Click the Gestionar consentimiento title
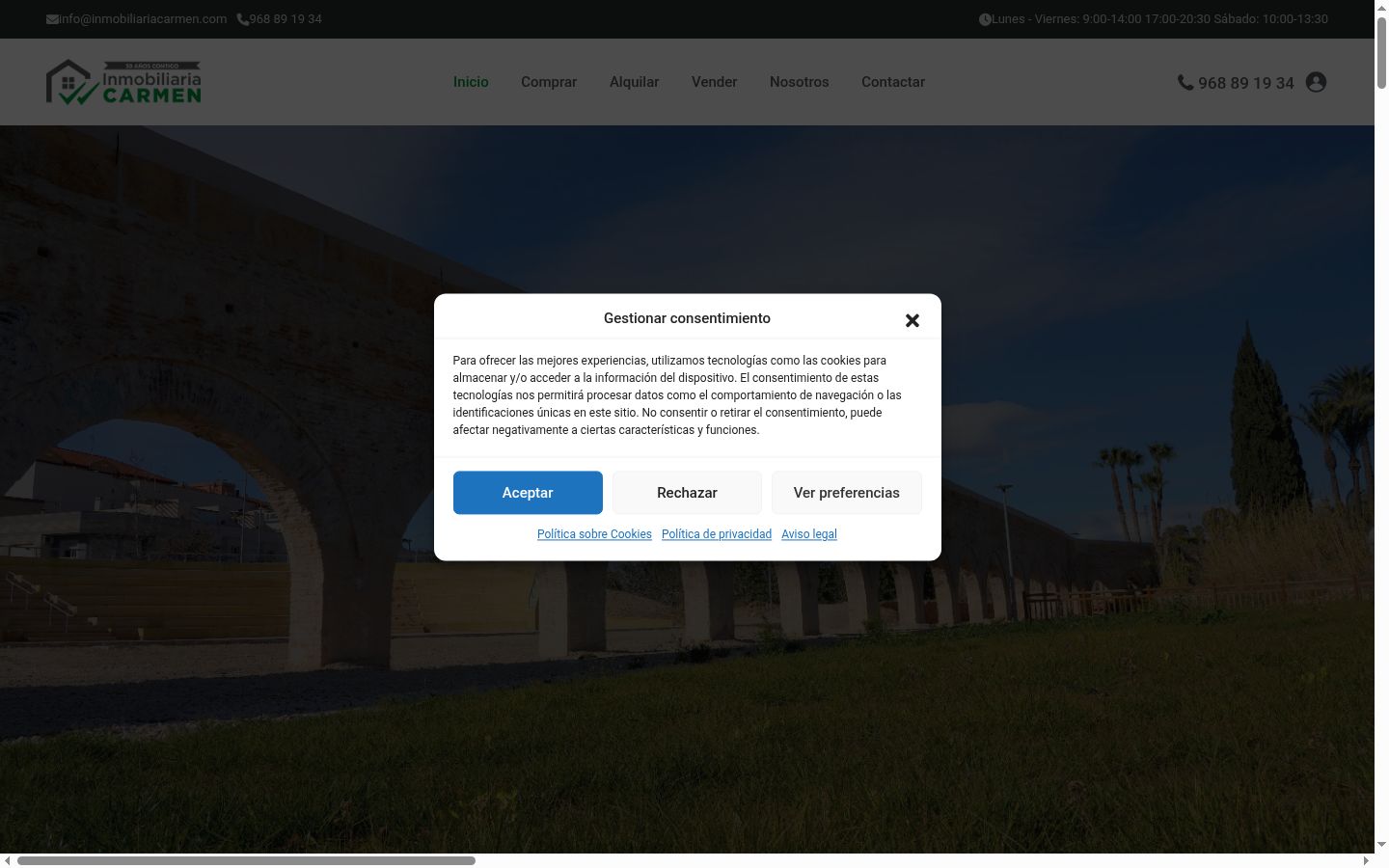The height and width of the screenshot is (868, 1389). [687, 318]
